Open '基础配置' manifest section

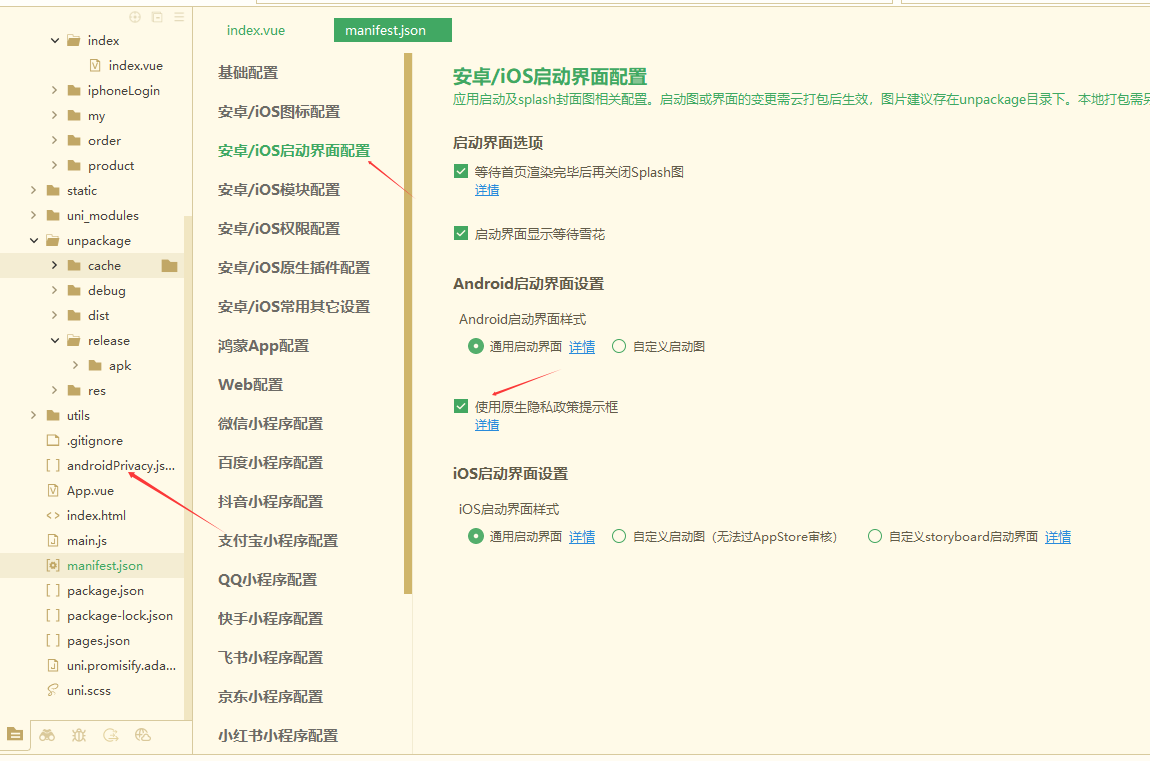pyautogui.click(x=248, y=73)
